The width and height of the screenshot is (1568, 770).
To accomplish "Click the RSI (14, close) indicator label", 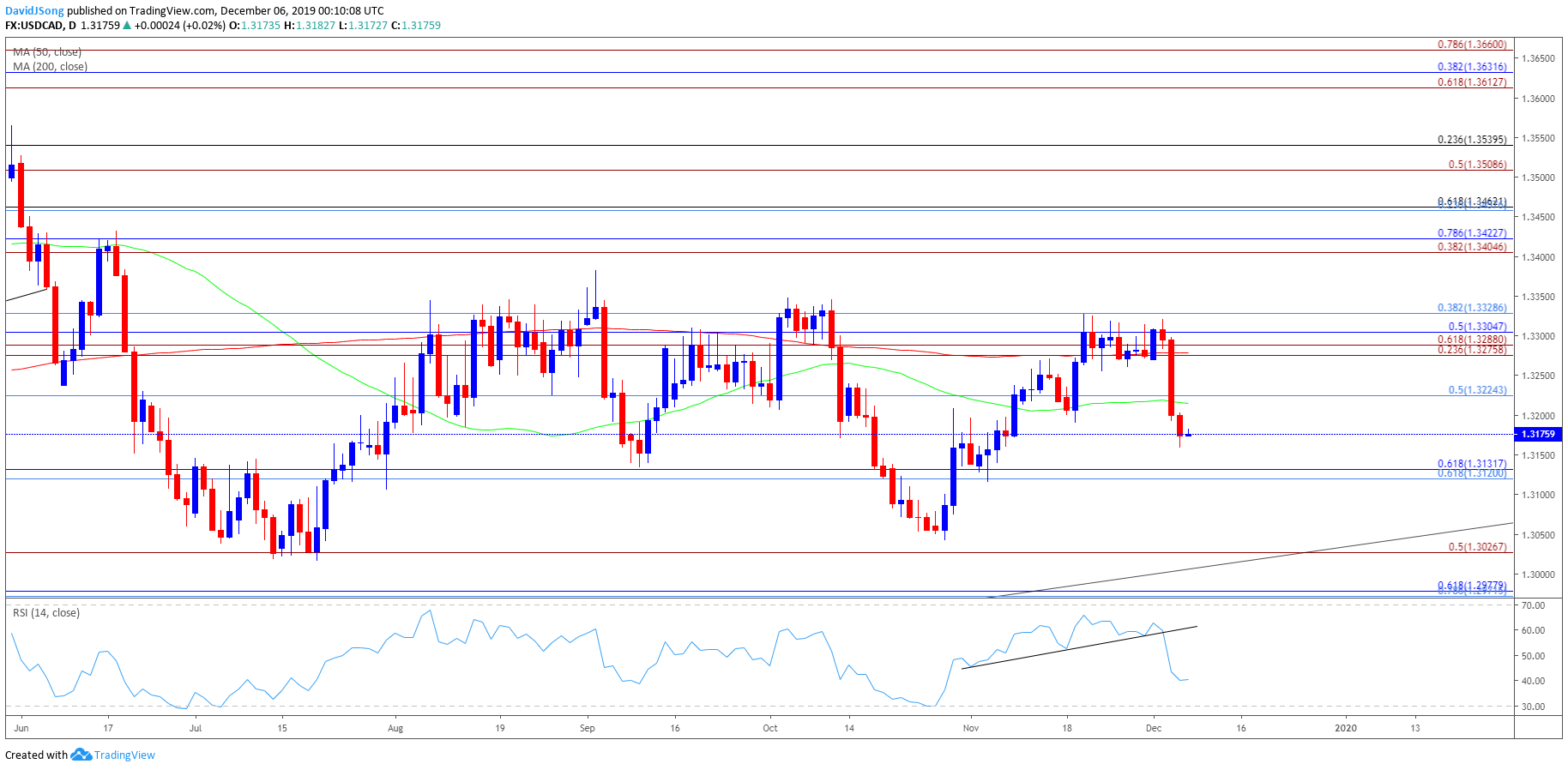I will pyautogui.click(x=46, y=613).
